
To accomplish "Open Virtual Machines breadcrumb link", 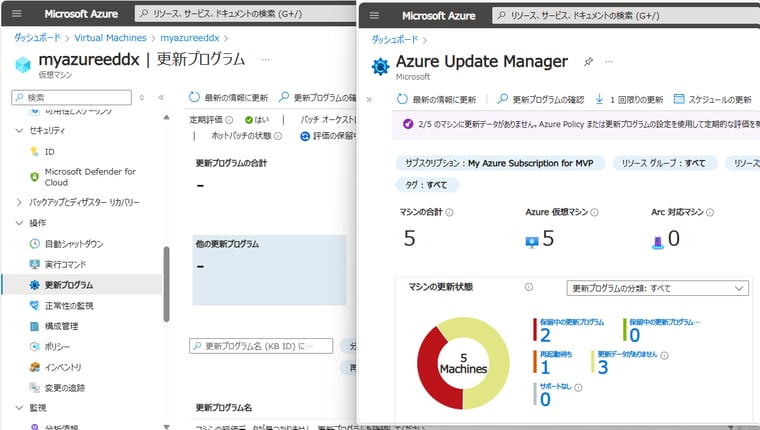I will [x=110, y=38].
